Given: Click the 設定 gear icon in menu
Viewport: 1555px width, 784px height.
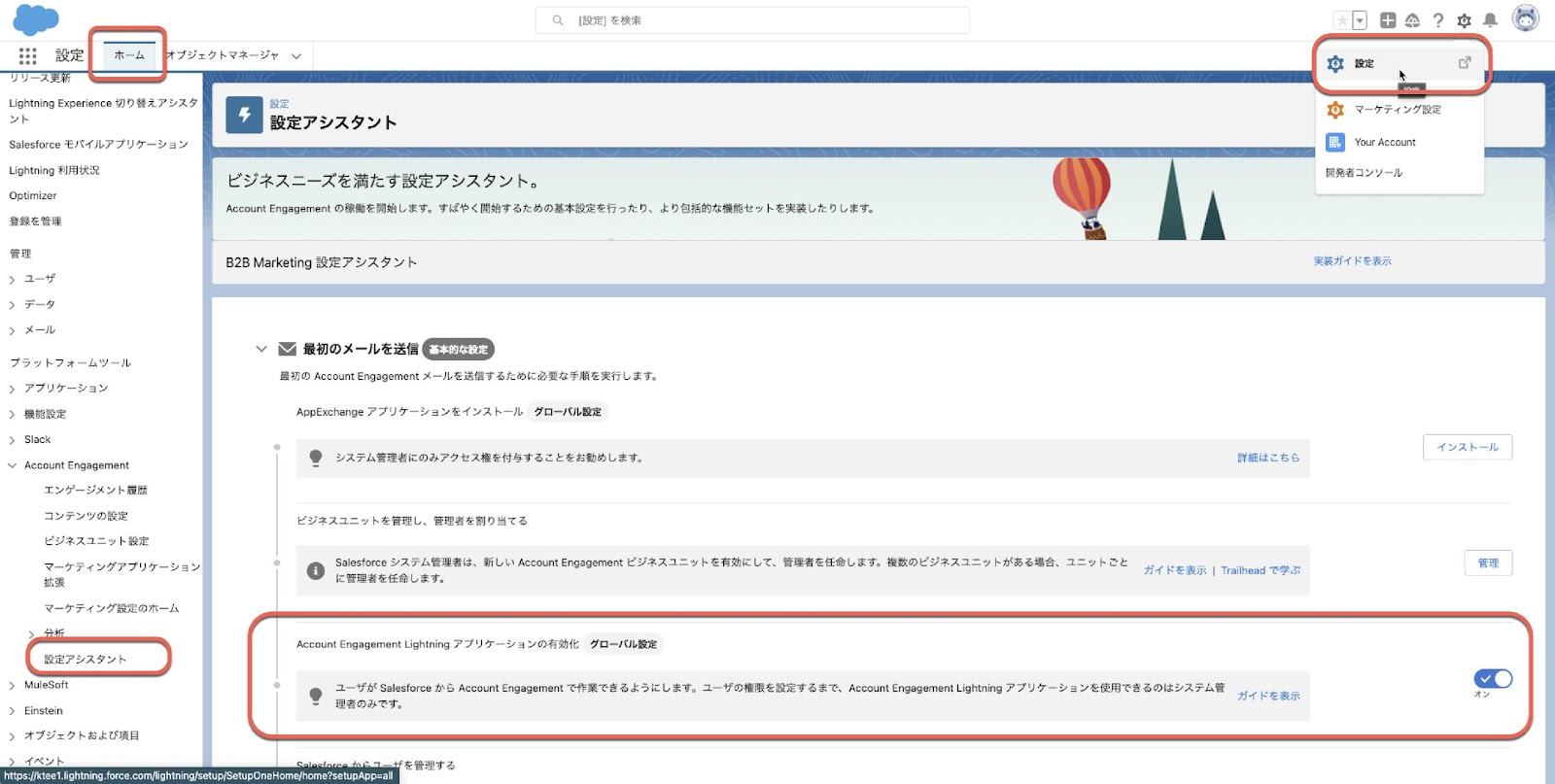Looking at the screenshot, I should click(1335, 63).
